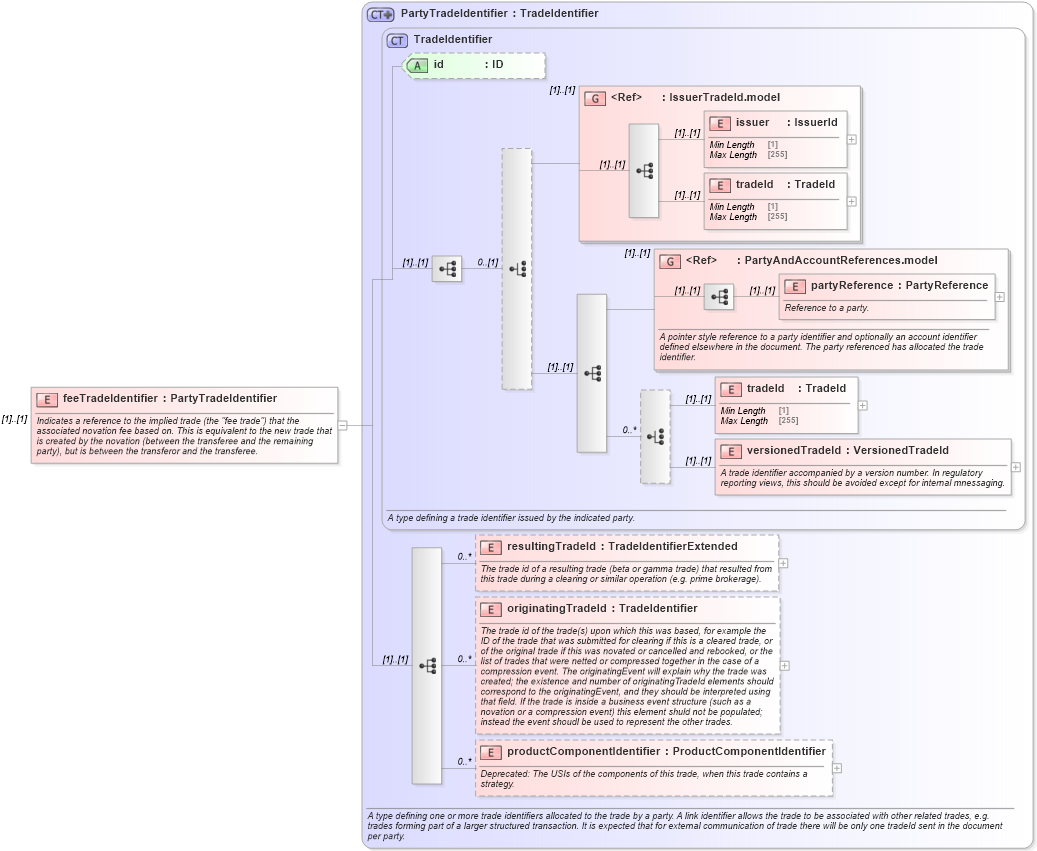Click the E icon of productComponentIdentifier element
1037x851 pixels.
(490, 751)
